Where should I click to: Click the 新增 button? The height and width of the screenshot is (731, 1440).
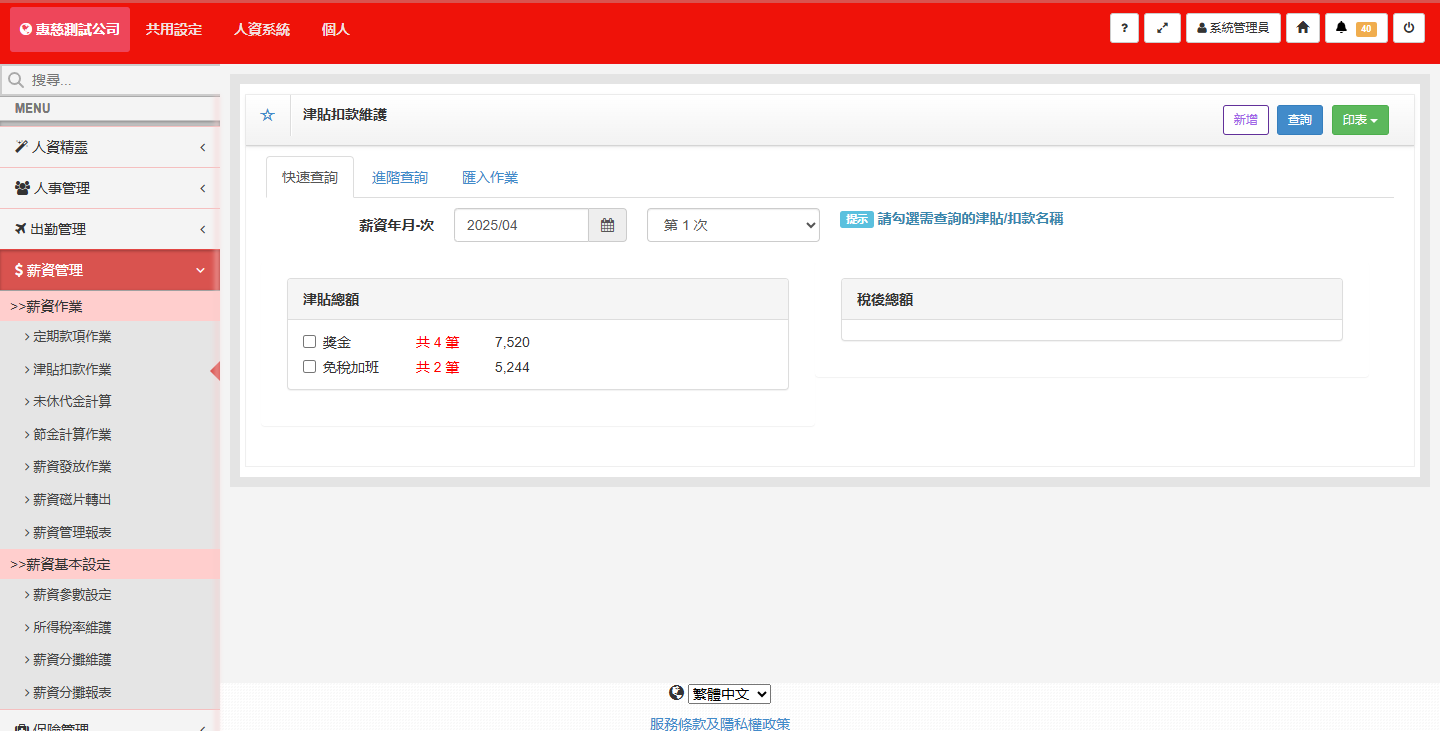point(1245,120)
